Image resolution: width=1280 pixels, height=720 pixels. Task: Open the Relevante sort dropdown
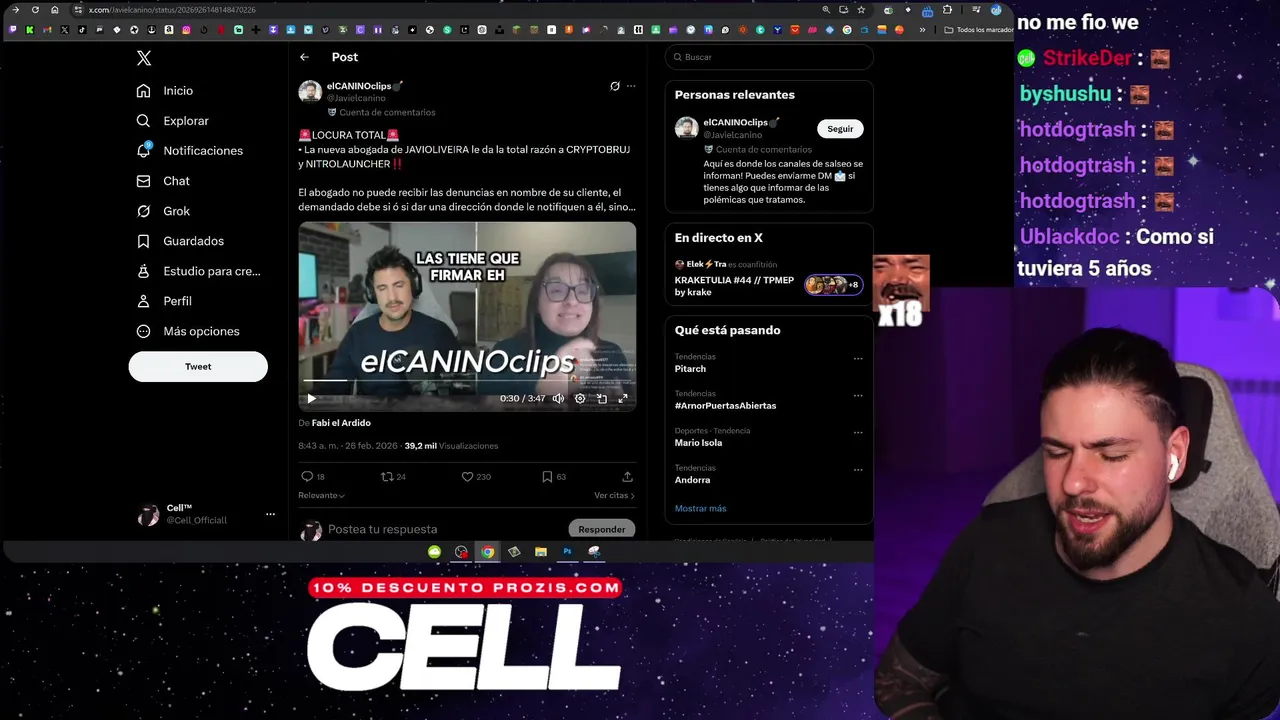(x=321, y=495)
